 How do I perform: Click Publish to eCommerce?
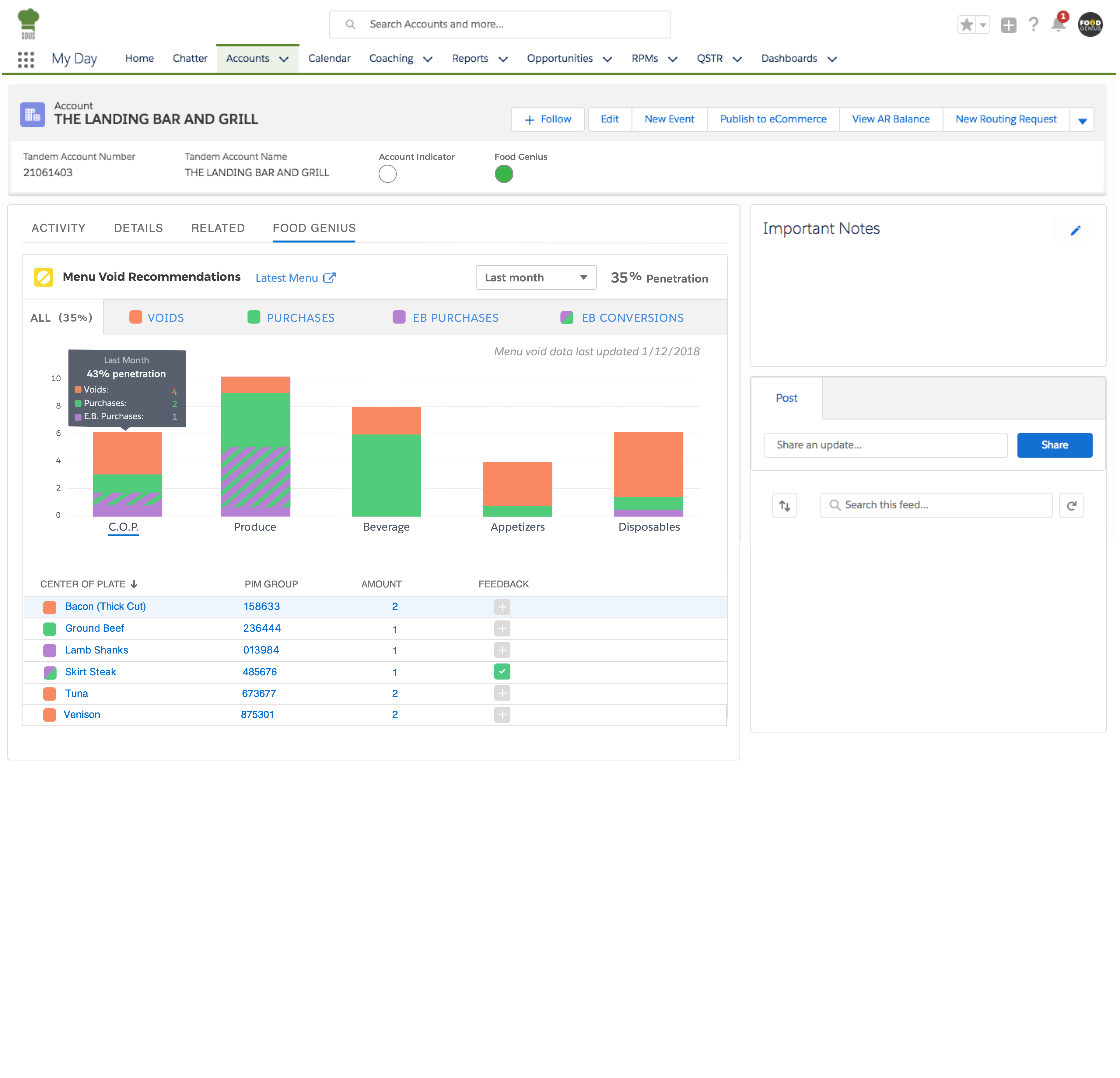point(773,119)
